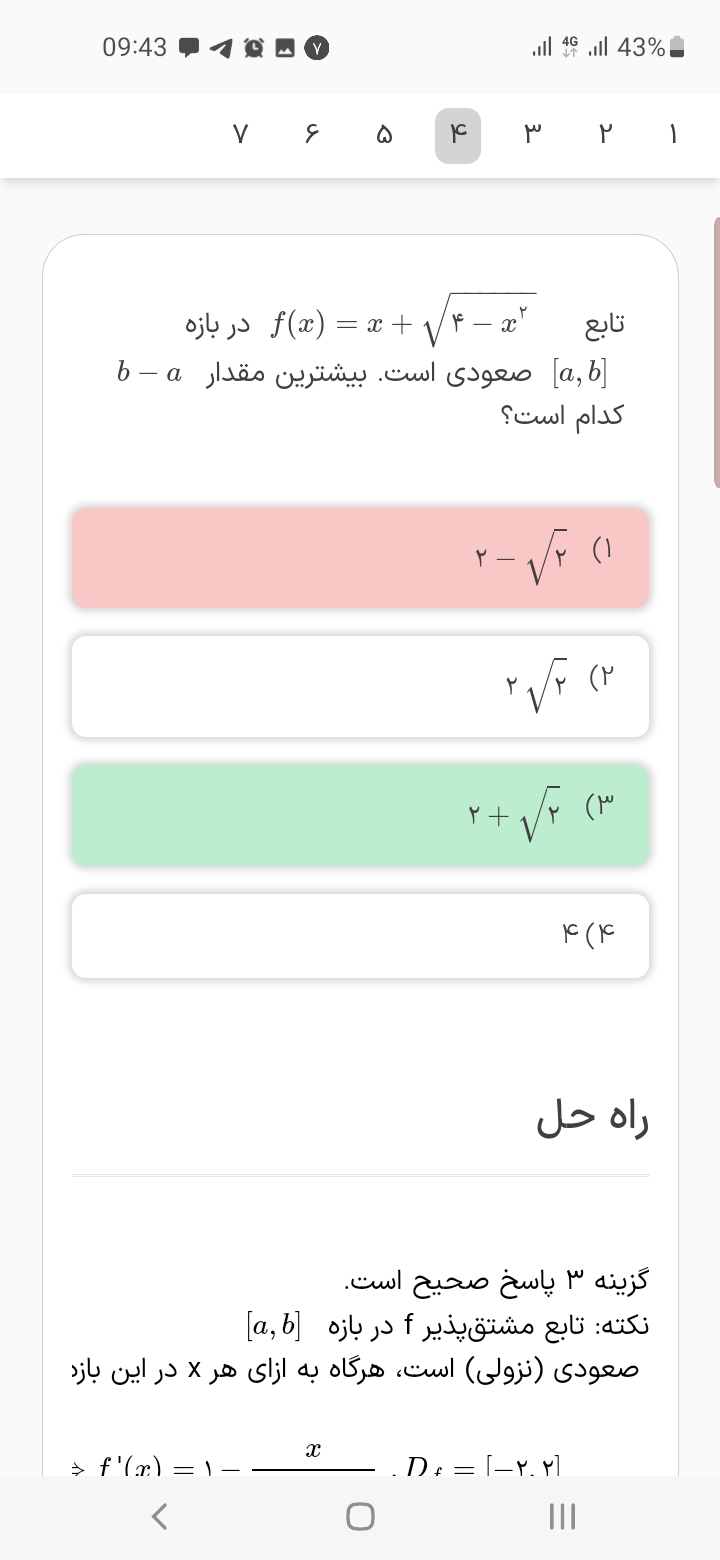Jump to question tab ۶
This screenshot has height=1560, width=720.
[x=311, y=136]
